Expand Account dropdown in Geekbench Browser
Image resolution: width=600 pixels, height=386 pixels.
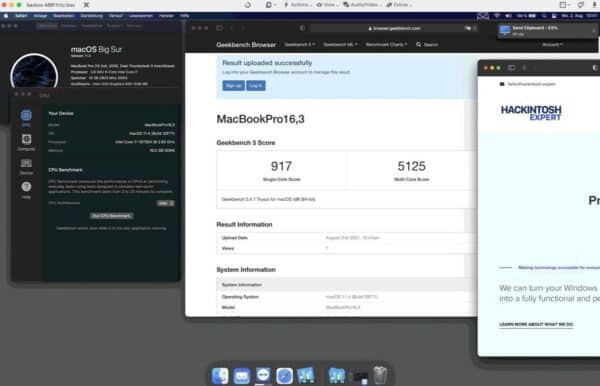(x=552, y=45)
